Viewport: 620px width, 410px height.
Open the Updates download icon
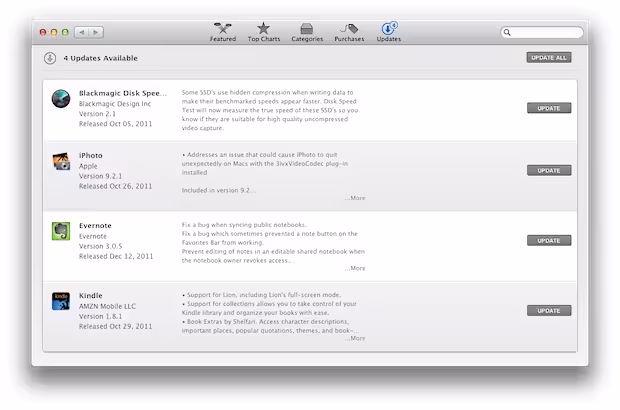click(389, 28)
